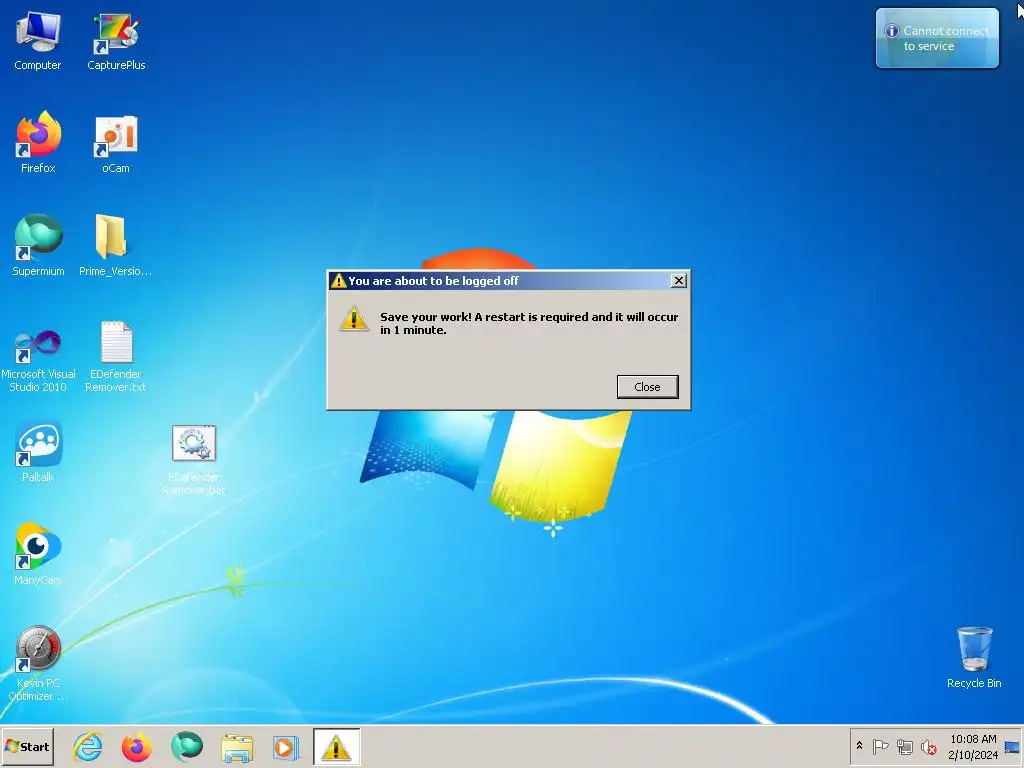Viewport: 1024px width, 768px height.
Task: Select the Kevin PC Optimizer shortcut
Action: [x=38, y=664]
